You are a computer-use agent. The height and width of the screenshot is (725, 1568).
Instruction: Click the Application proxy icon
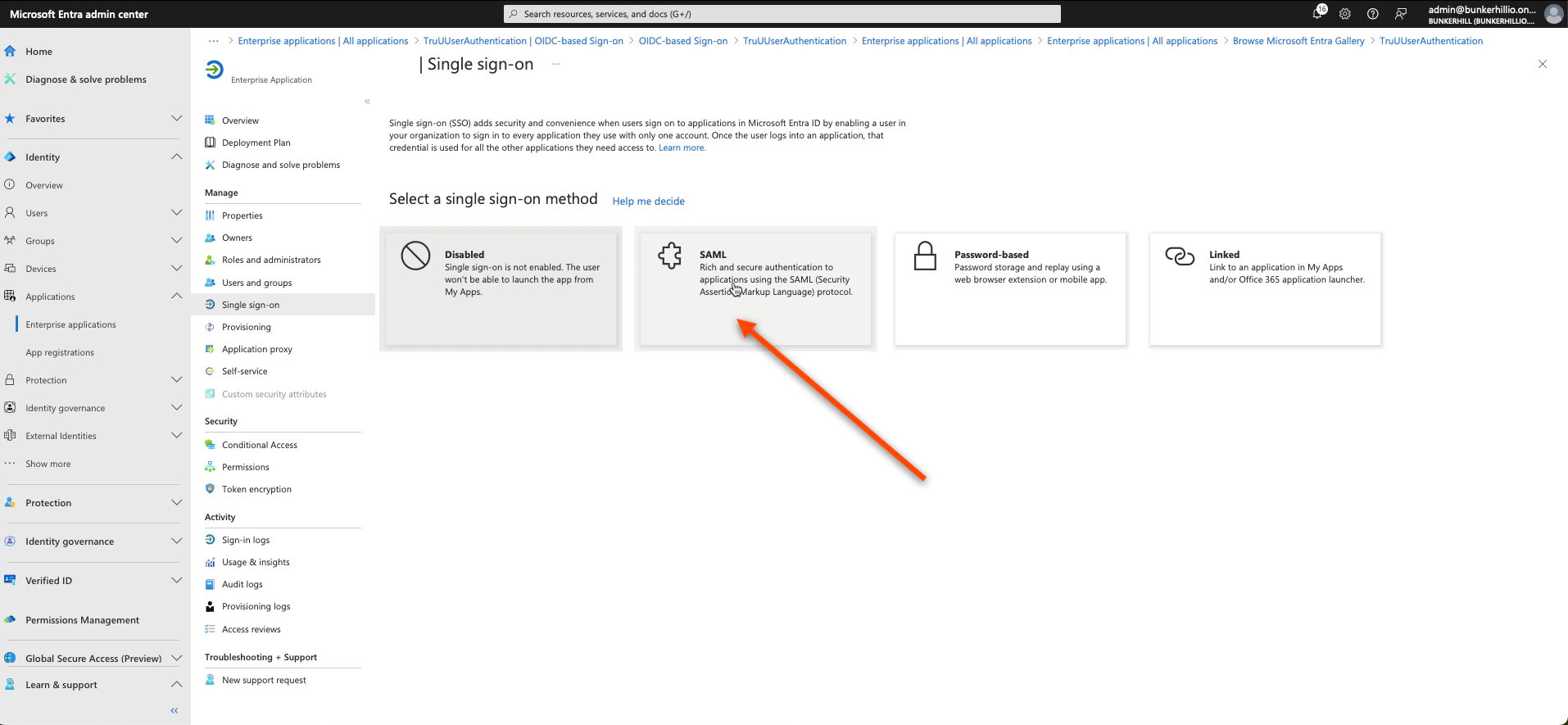[x=210, y=349]
